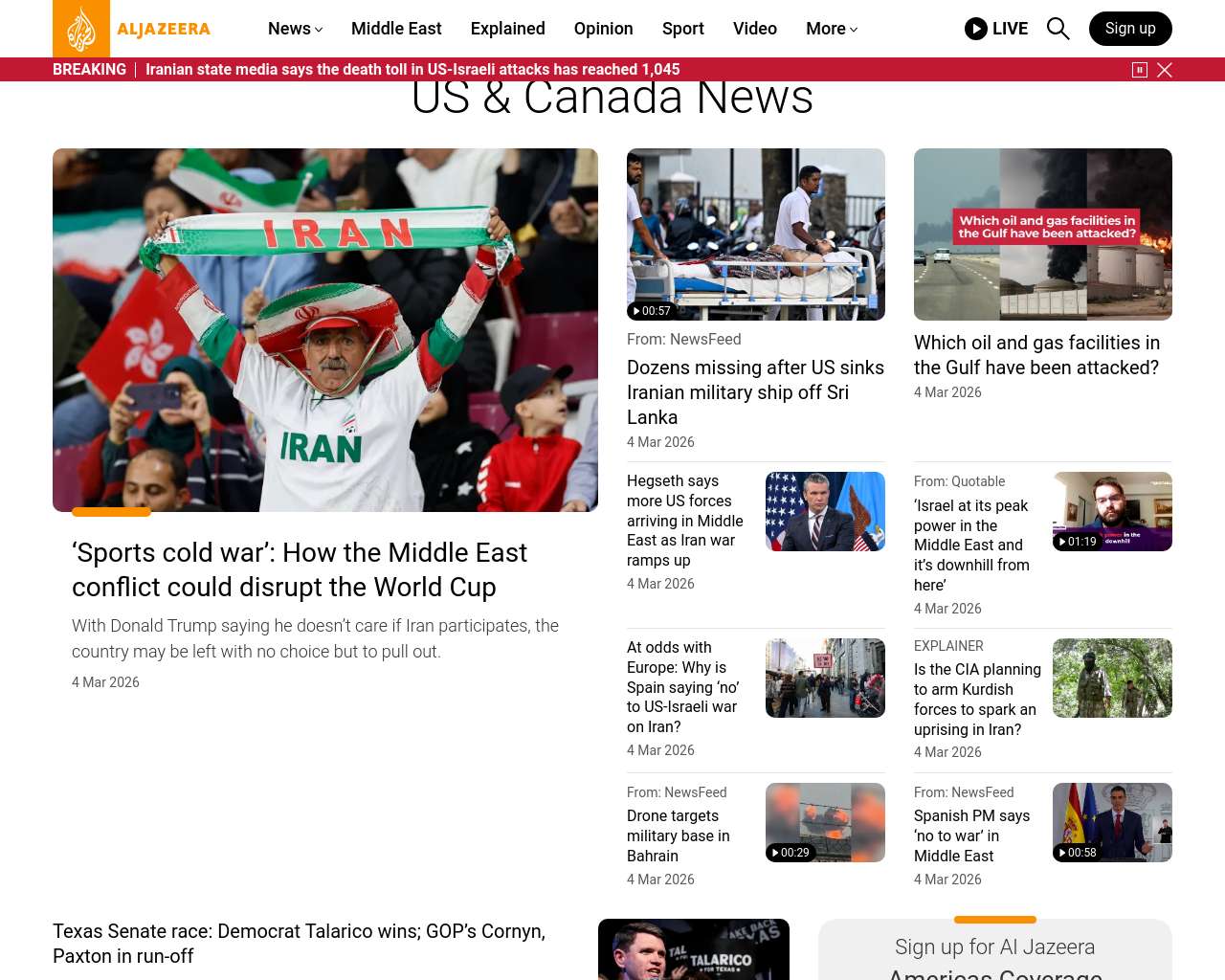The height and width of the screenshot is (980, 1225).
Task: Open 'Dozens missing after US sinks Iranian ship' story
Action: pyautogui.click(x=756, y=392)
